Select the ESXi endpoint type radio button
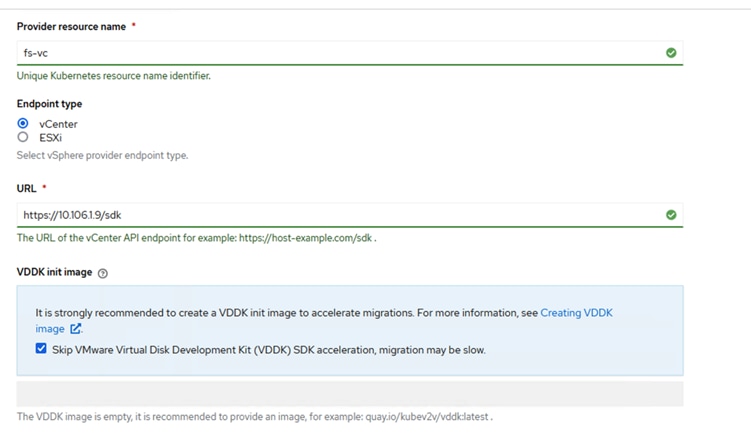The image size is (751, 435). click(x=23, y=137)
